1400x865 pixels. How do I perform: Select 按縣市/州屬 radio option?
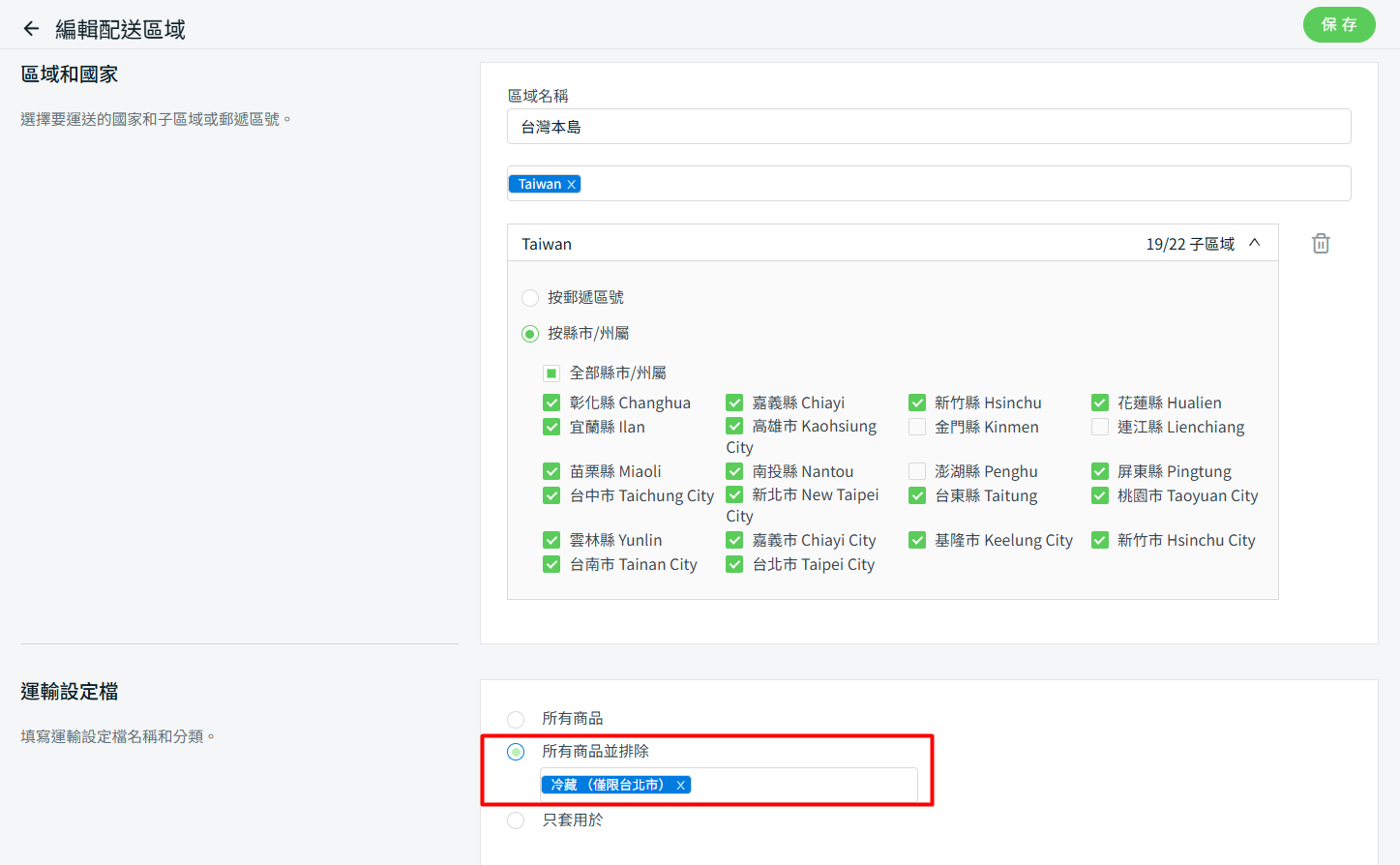click(530, 334)
